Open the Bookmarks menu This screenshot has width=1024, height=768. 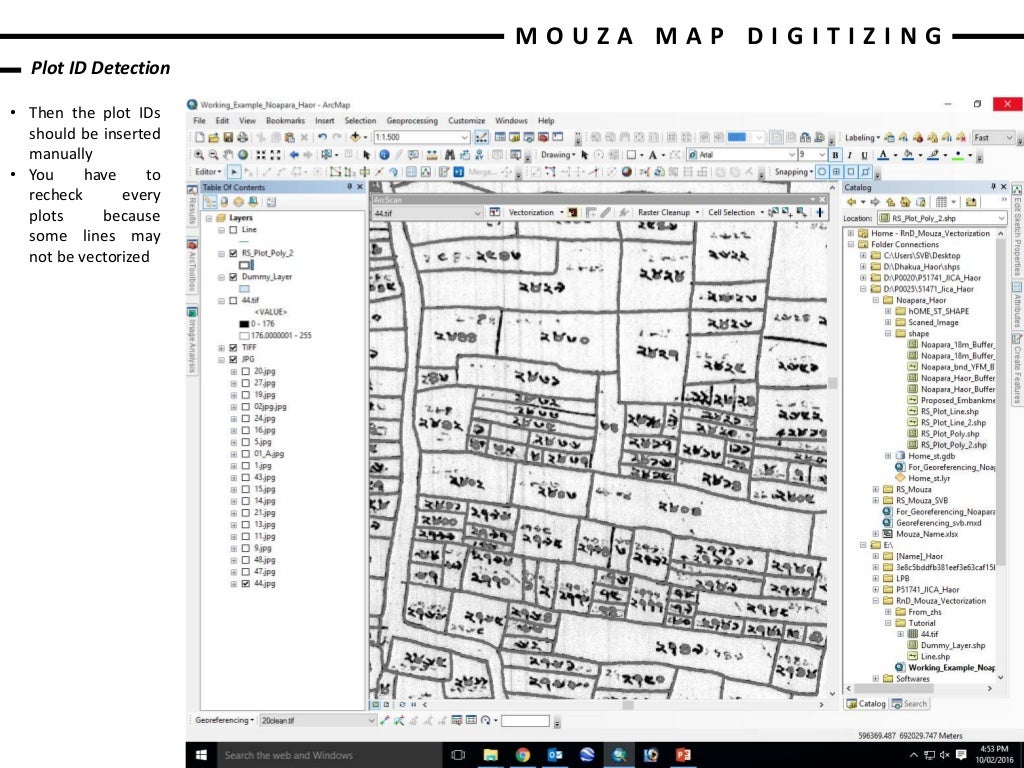point(287,120)
